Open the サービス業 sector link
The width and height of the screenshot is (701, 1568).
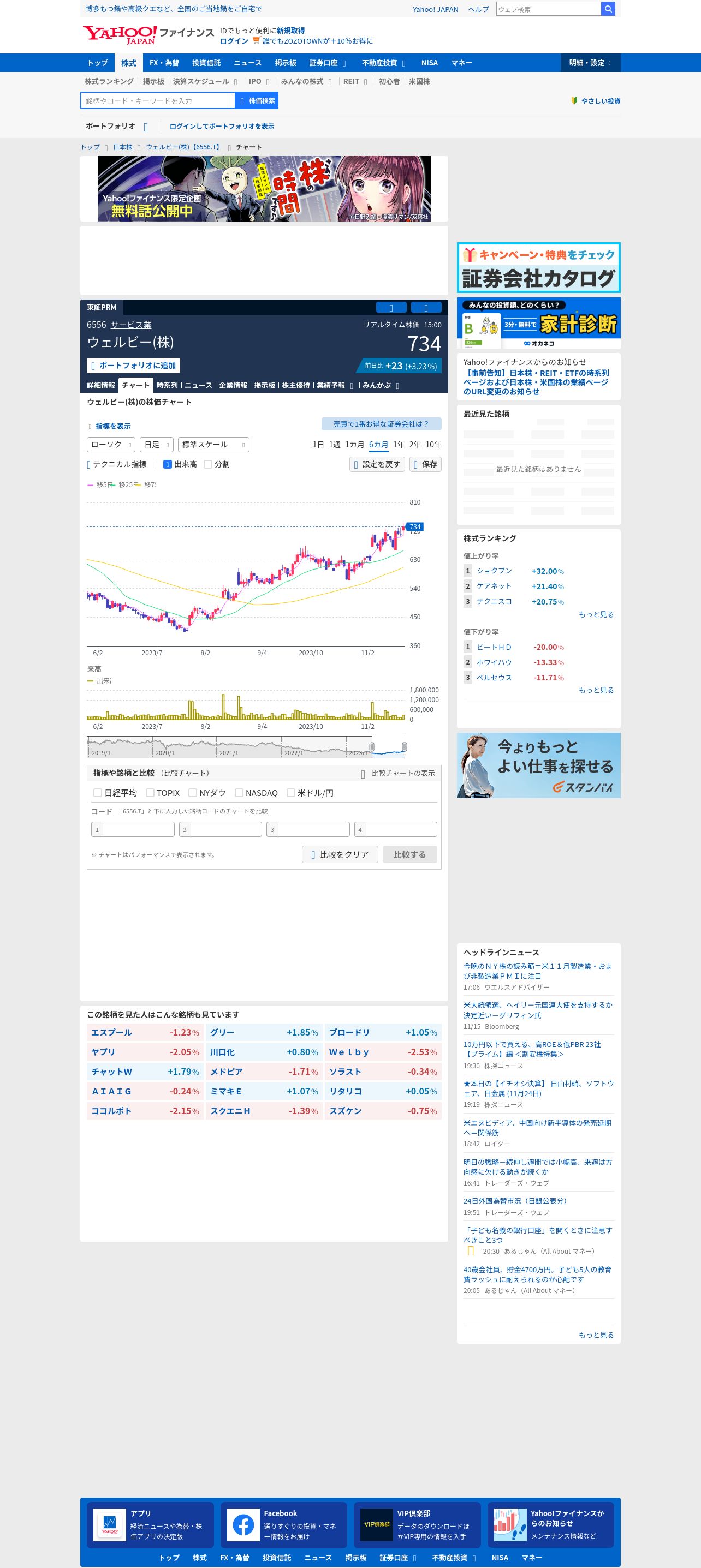point(131,325)
